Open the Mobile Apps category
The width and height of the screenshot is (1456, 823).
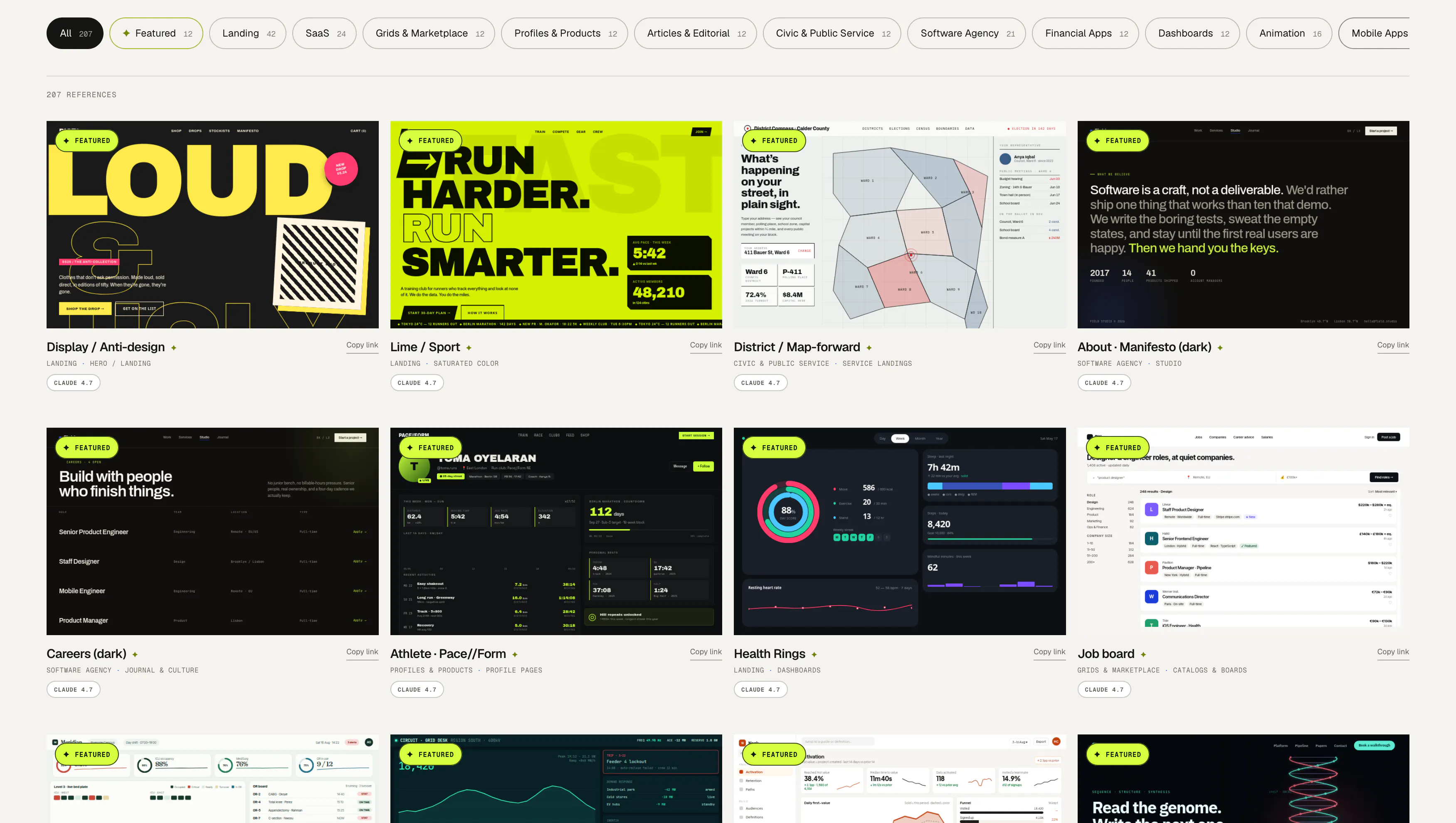tap(1374, 33)
